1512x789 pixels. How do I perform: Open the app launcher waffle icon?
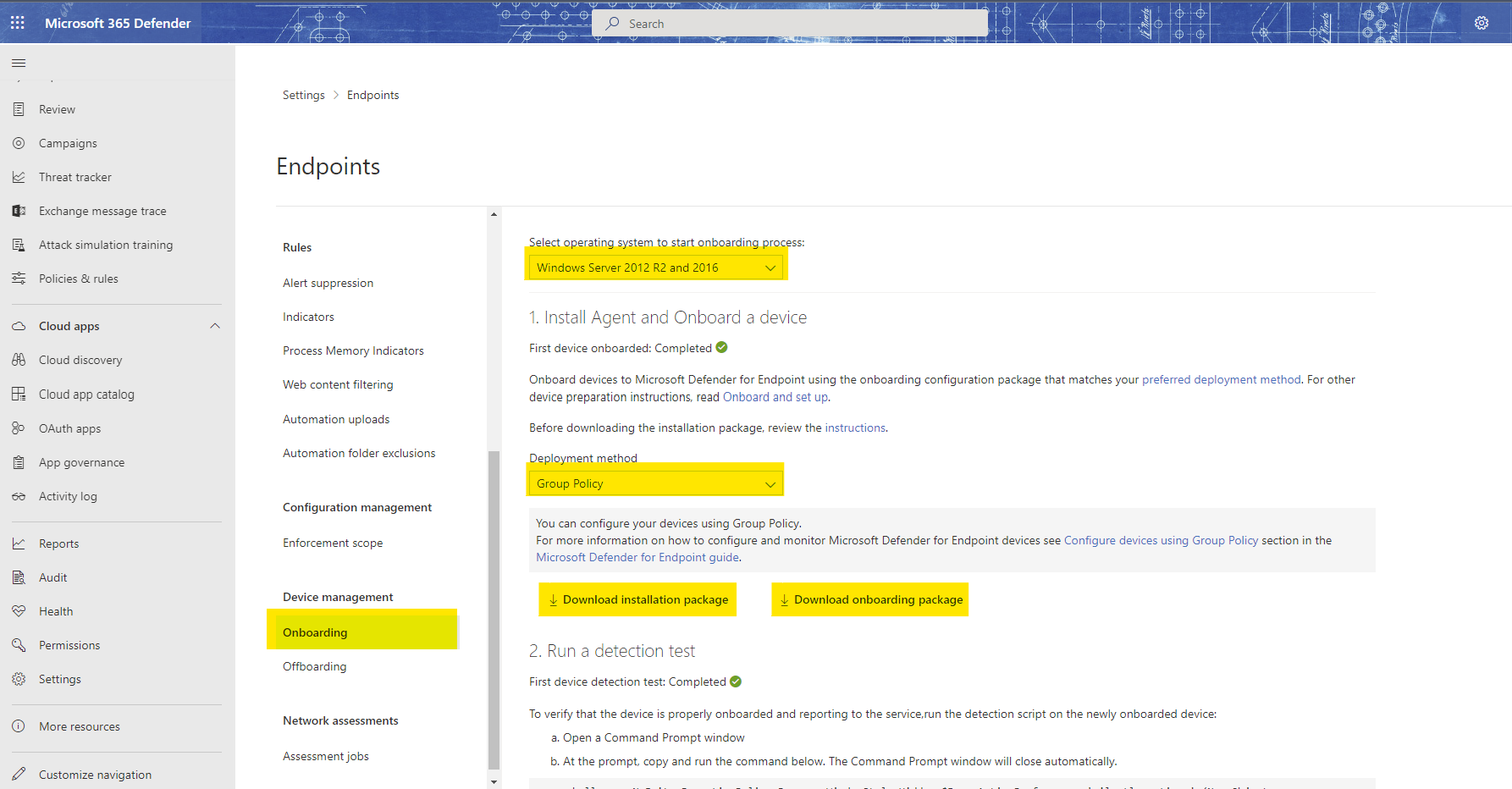coord(18,23)
